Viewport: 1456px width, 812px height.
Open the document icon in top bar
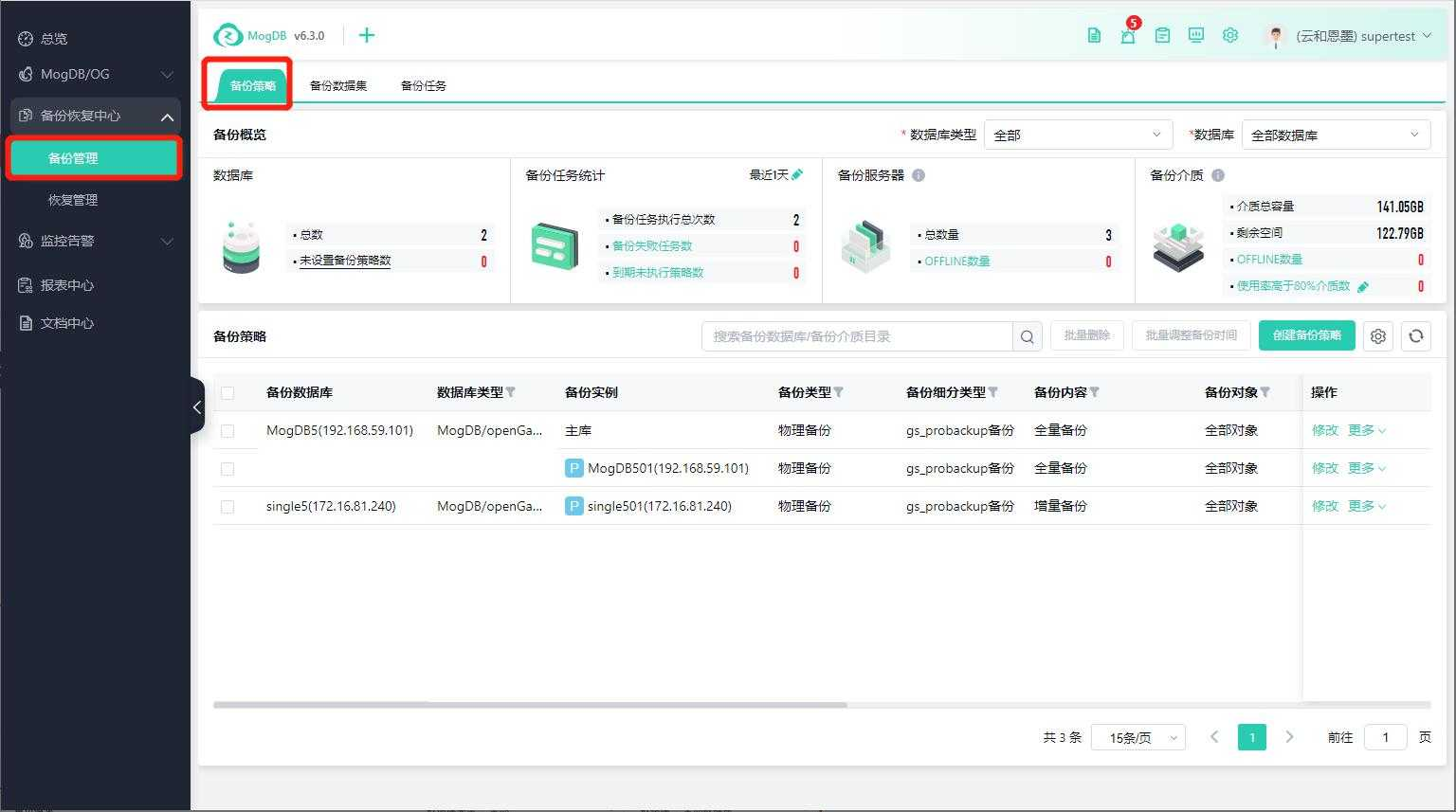tap(1094, 36)
